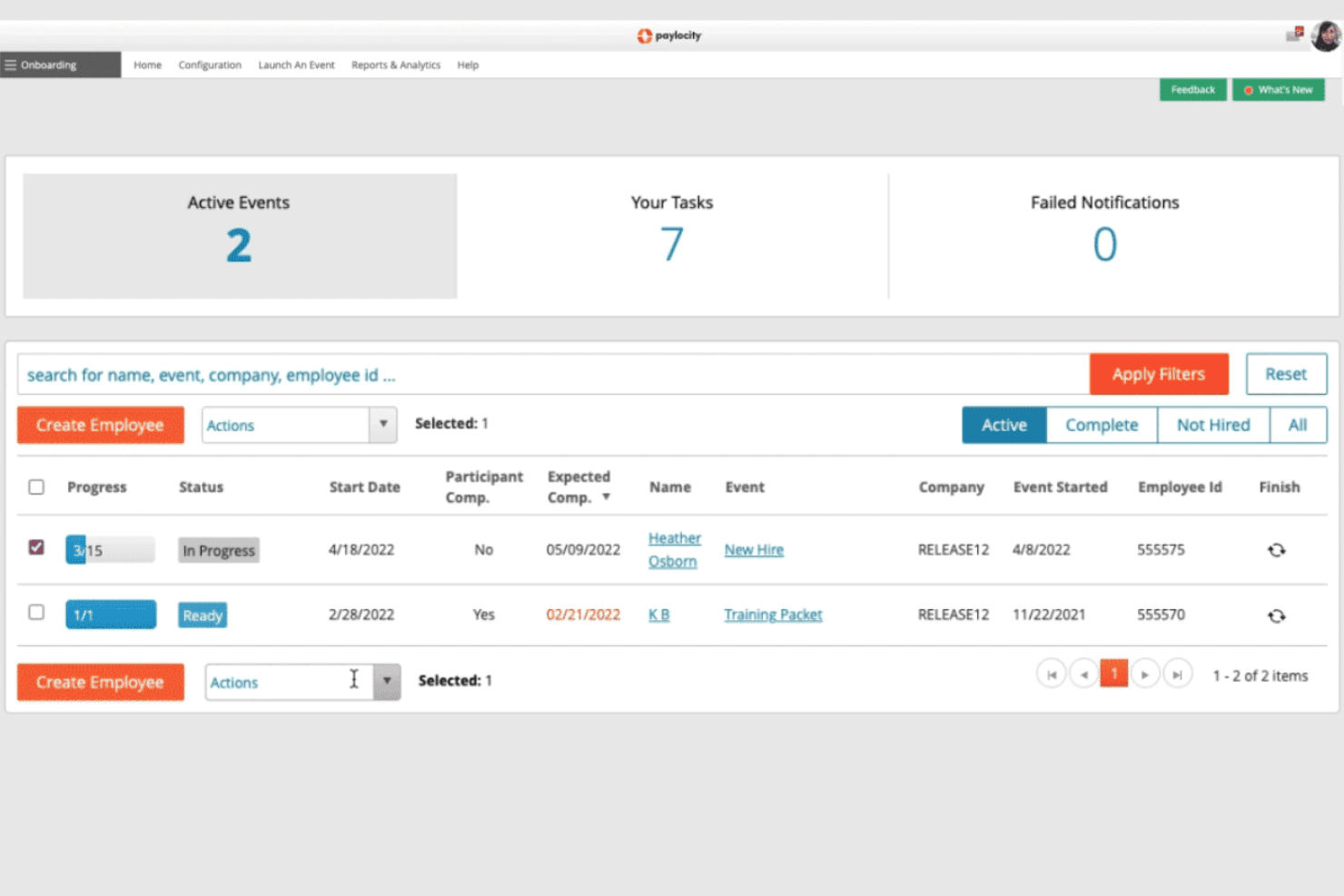
Task: Open the Home menu item
Action: coord(147,65)
